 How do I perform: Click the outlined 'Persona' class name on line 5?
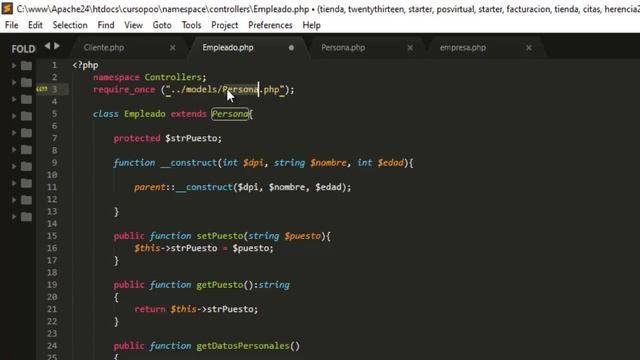230,114
